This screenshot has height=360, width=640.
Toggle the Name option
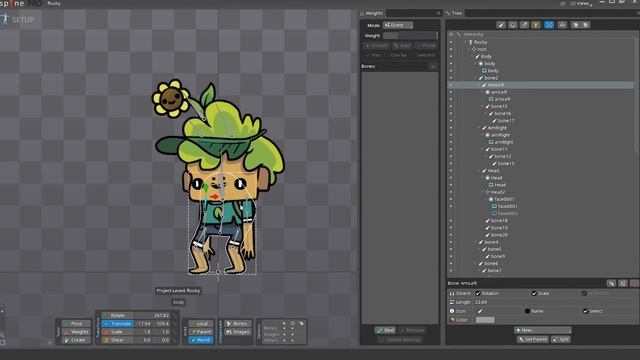coord(527,311)
